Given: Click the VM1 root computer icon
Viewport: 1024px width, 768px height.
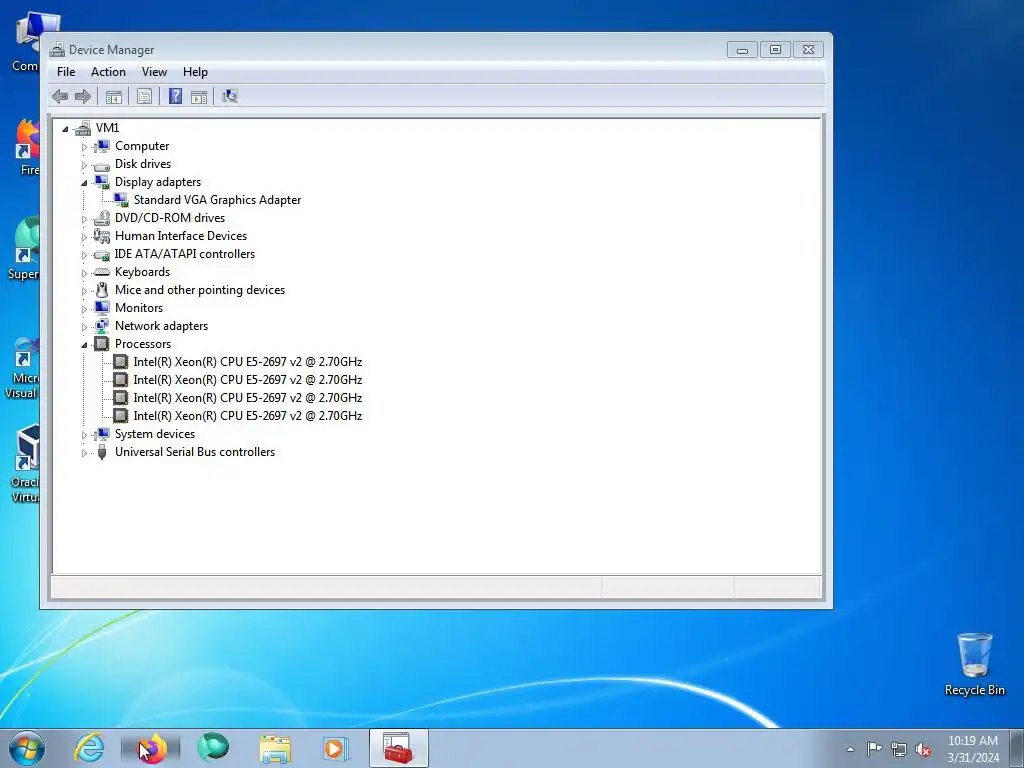Looking at the screenshot, I should coord(83,128).
